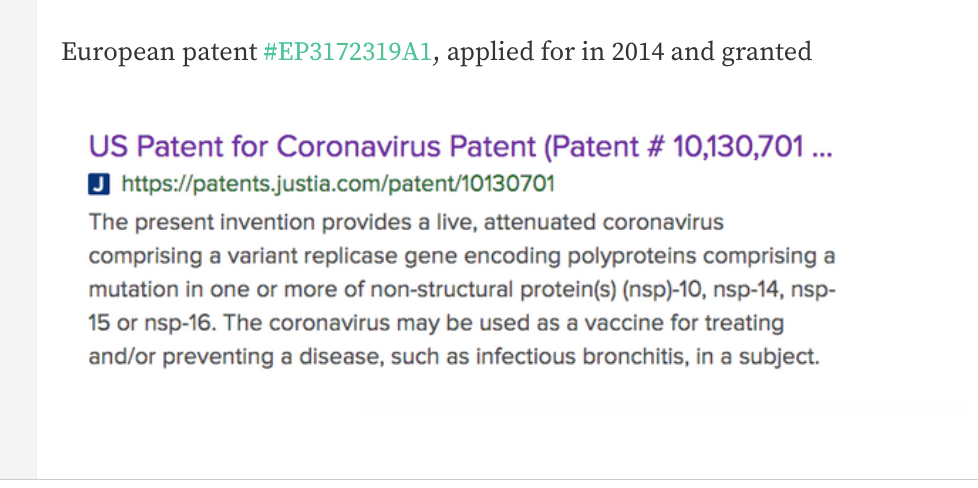The height and width of the screenshot is (488, 978).
Task: Visit the patents.justia.com/patent/10130701 URL
Action: (x=337, y=184)
